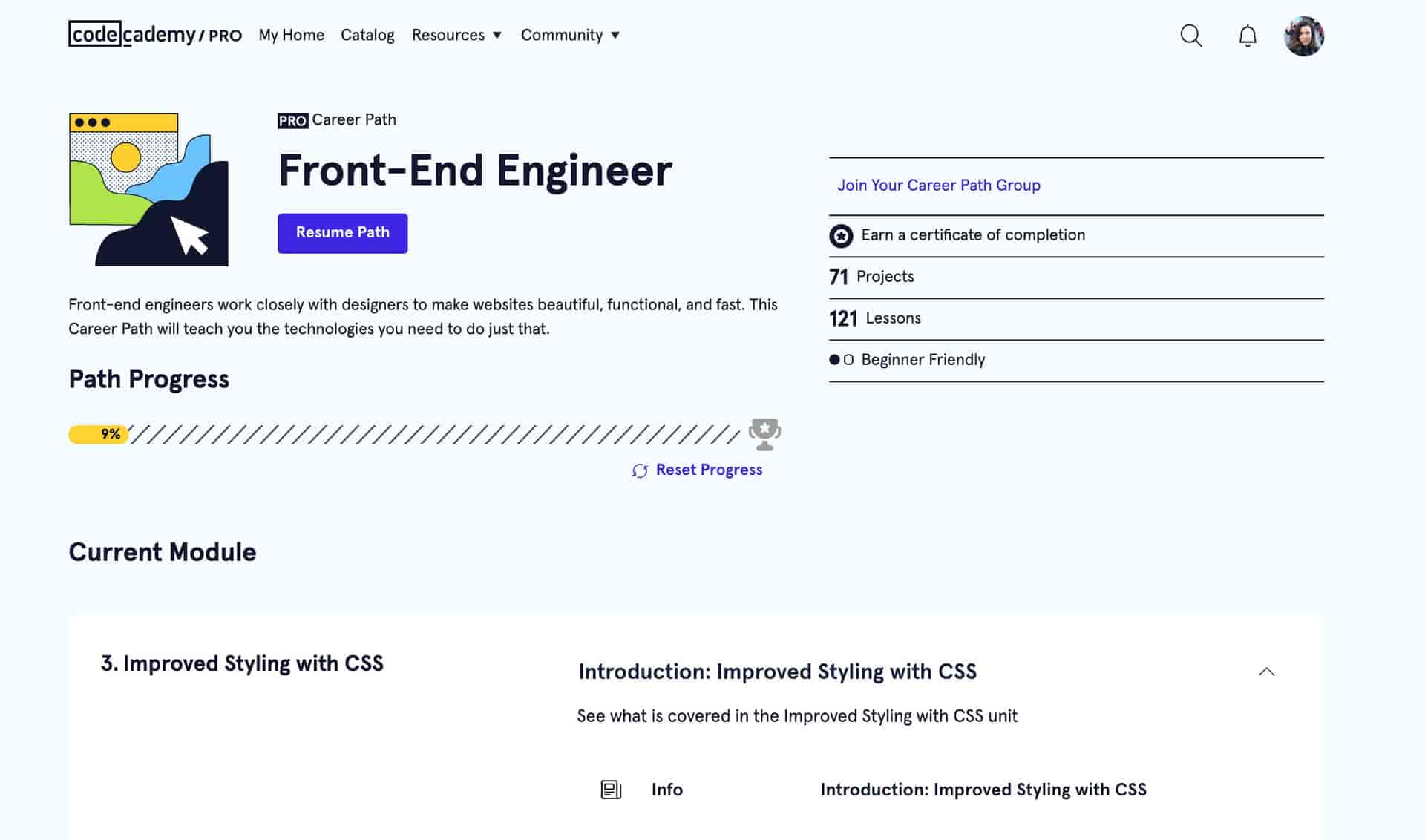Screen dimensions: 1425x840
Task: Click the Codecademy Pro logo
Action: (155, 35)
